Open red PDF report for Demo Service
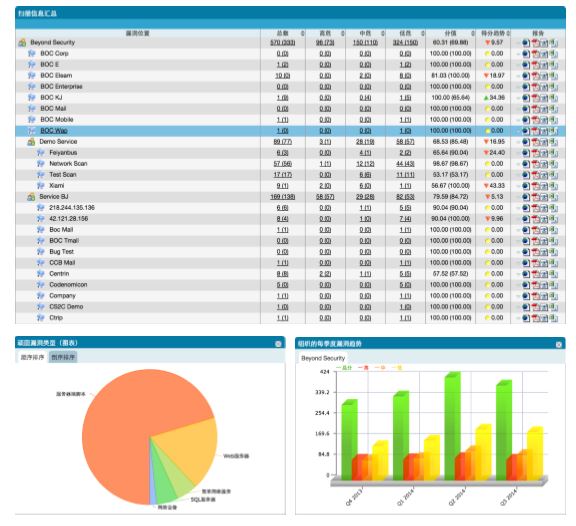576x526 pixels. coord(536,142)
